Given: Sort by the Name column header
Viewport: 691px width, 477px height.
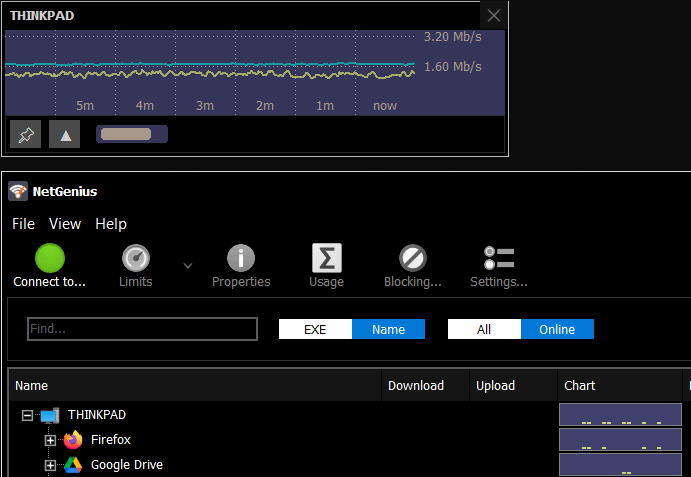Looking at the screenshot, I should tap(195, 386).
